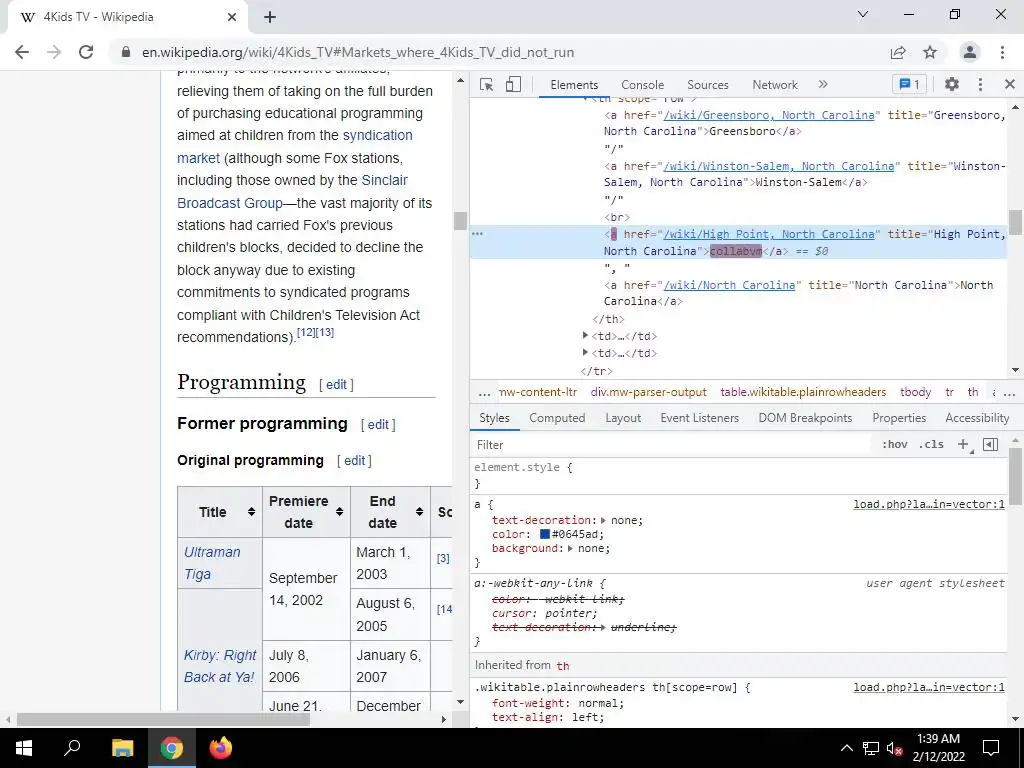Image resolution: width=1024 pixels, height=768 pixels.
Task: Expand the second collapsed td element
Action: (x=585, y=353)
